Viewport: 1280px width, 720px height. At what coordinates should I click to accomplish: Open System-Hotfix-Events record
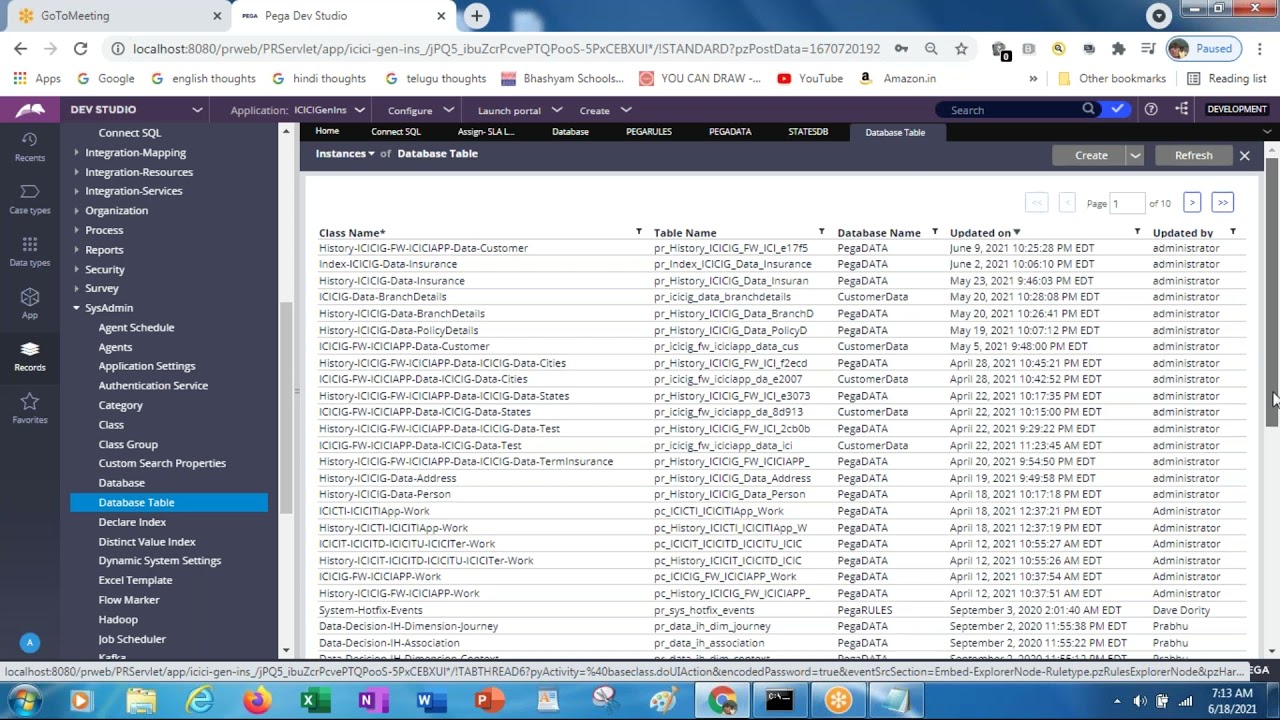pyautogui.click(x=371, y=610)
